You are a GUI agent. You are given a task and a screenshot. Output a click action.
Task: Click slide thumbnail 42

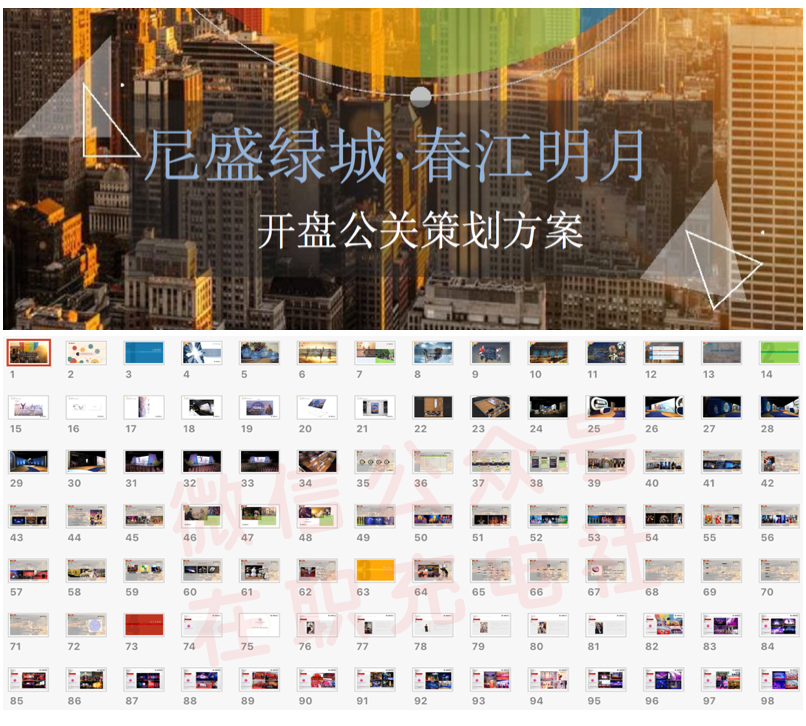click(780, 462)
